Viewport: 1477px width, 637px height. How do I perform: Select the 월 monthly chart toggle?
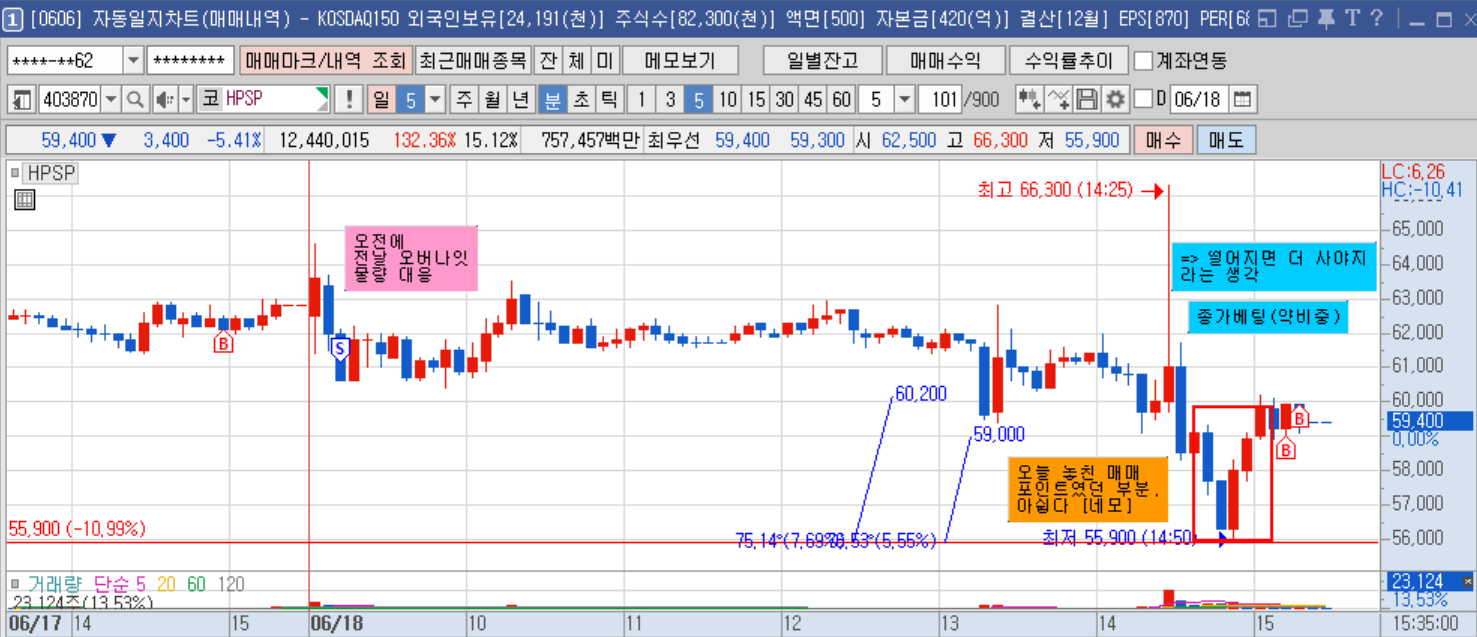point(493,100)
